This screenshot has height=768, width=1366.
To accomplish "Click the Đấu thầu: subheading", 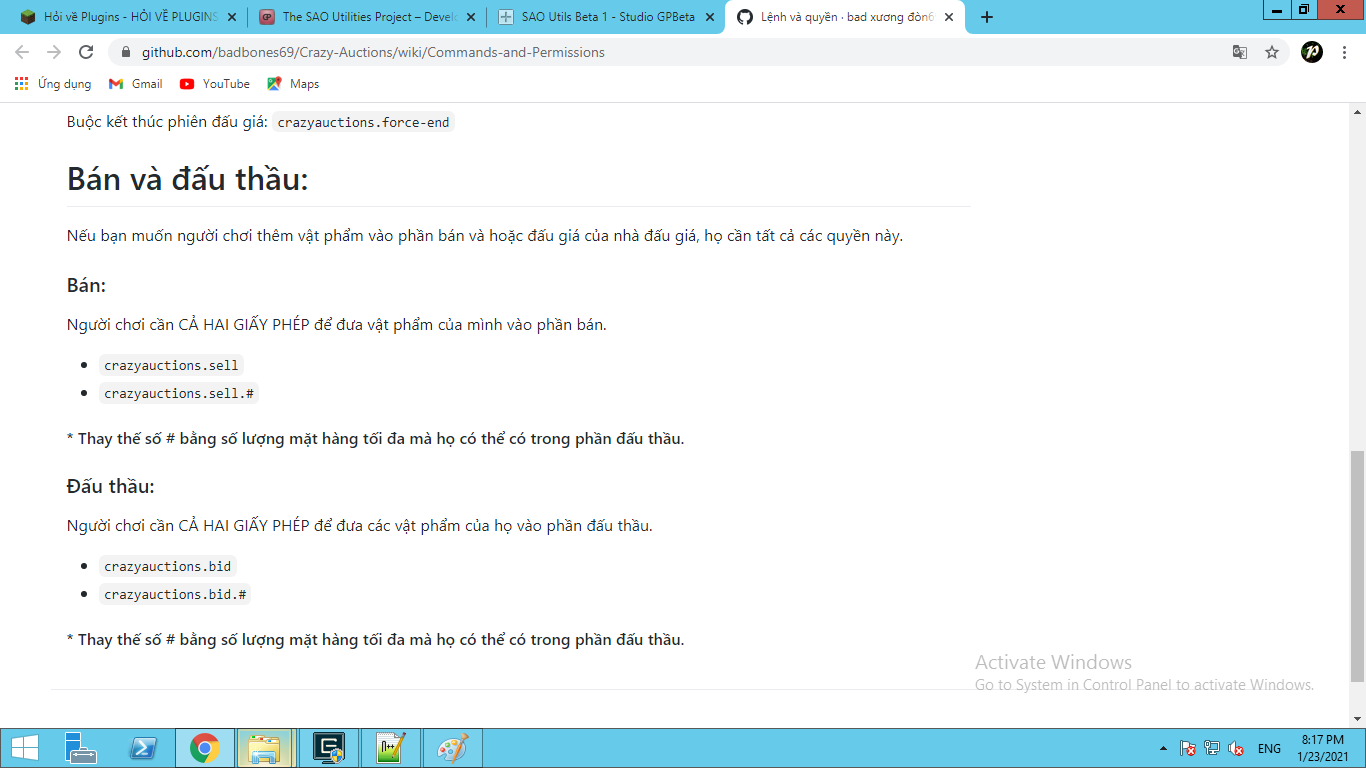I will coord(111,486).
